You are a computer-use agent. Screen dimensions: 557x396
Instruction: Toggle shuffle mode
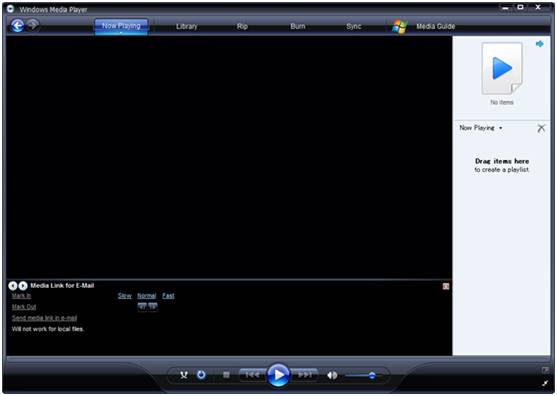click(x=184, y=375)
